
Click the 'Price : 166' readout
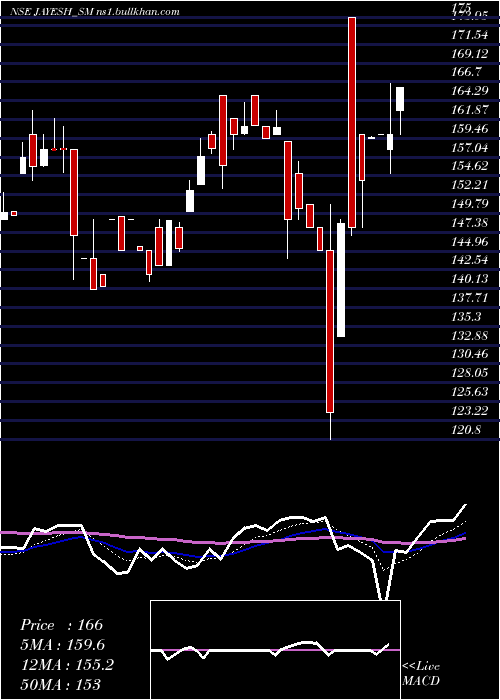(x=62, y=625)
